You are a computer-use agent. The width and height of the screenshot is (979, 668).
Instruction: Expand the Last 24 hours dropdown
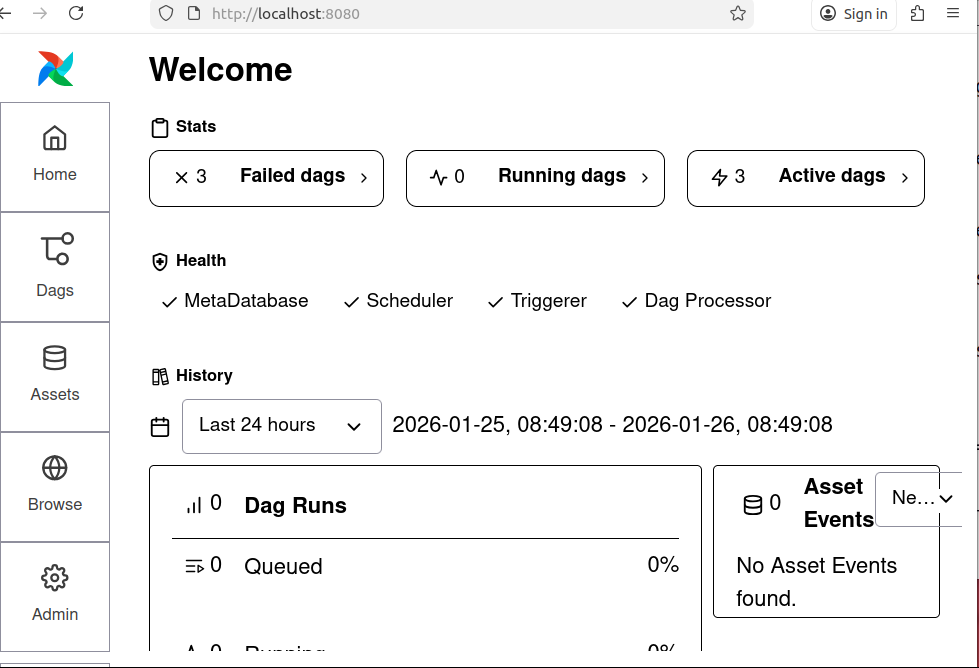coord(281,426)
